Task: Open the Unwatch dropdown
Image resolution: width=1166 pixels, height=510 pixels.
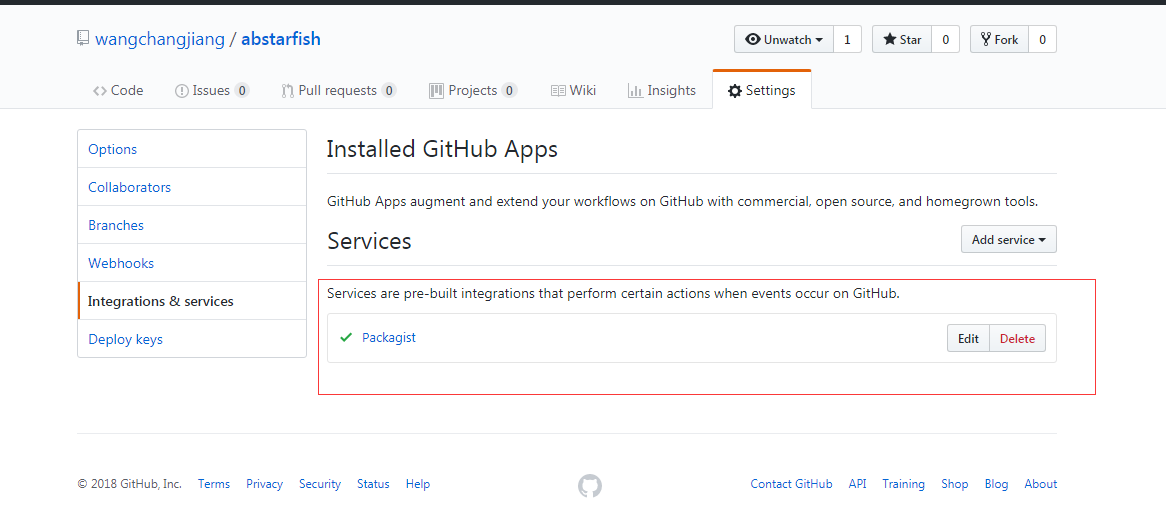Action: [x=784, y=39]
